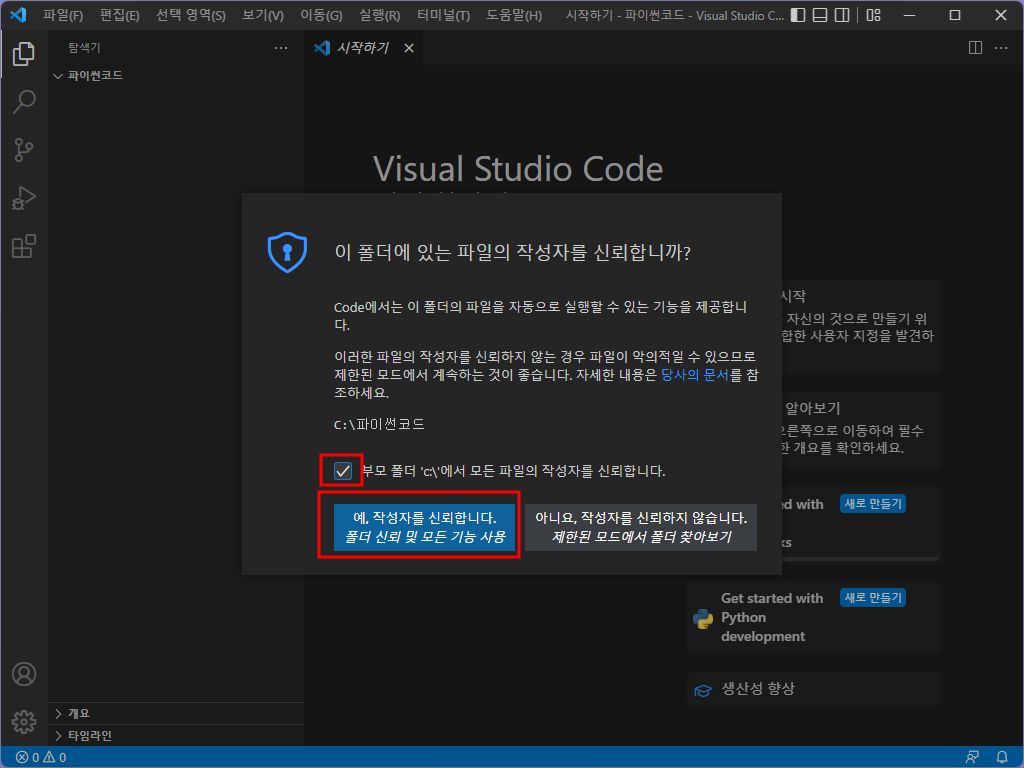Uncheck the trust parent folder 'c:\' checkbox
The width and height of the screenshot is (1024, 768).
coord(343,471)
